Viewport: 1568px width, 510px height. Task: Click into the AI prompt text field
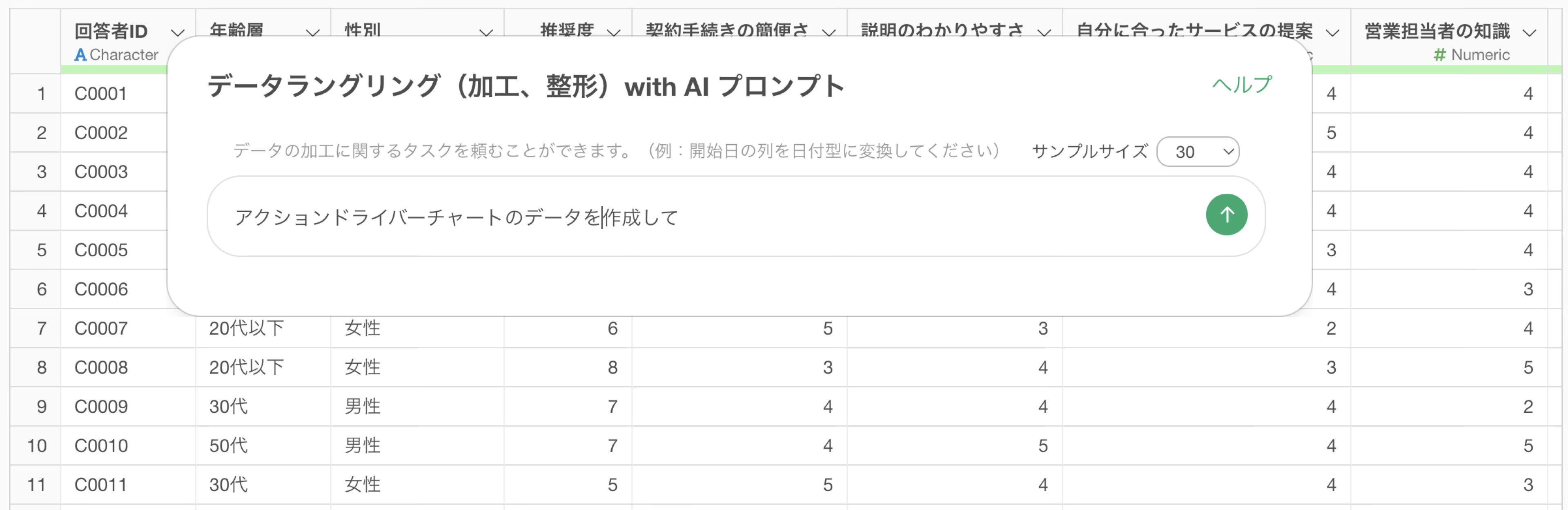click(x=700, y=217)
